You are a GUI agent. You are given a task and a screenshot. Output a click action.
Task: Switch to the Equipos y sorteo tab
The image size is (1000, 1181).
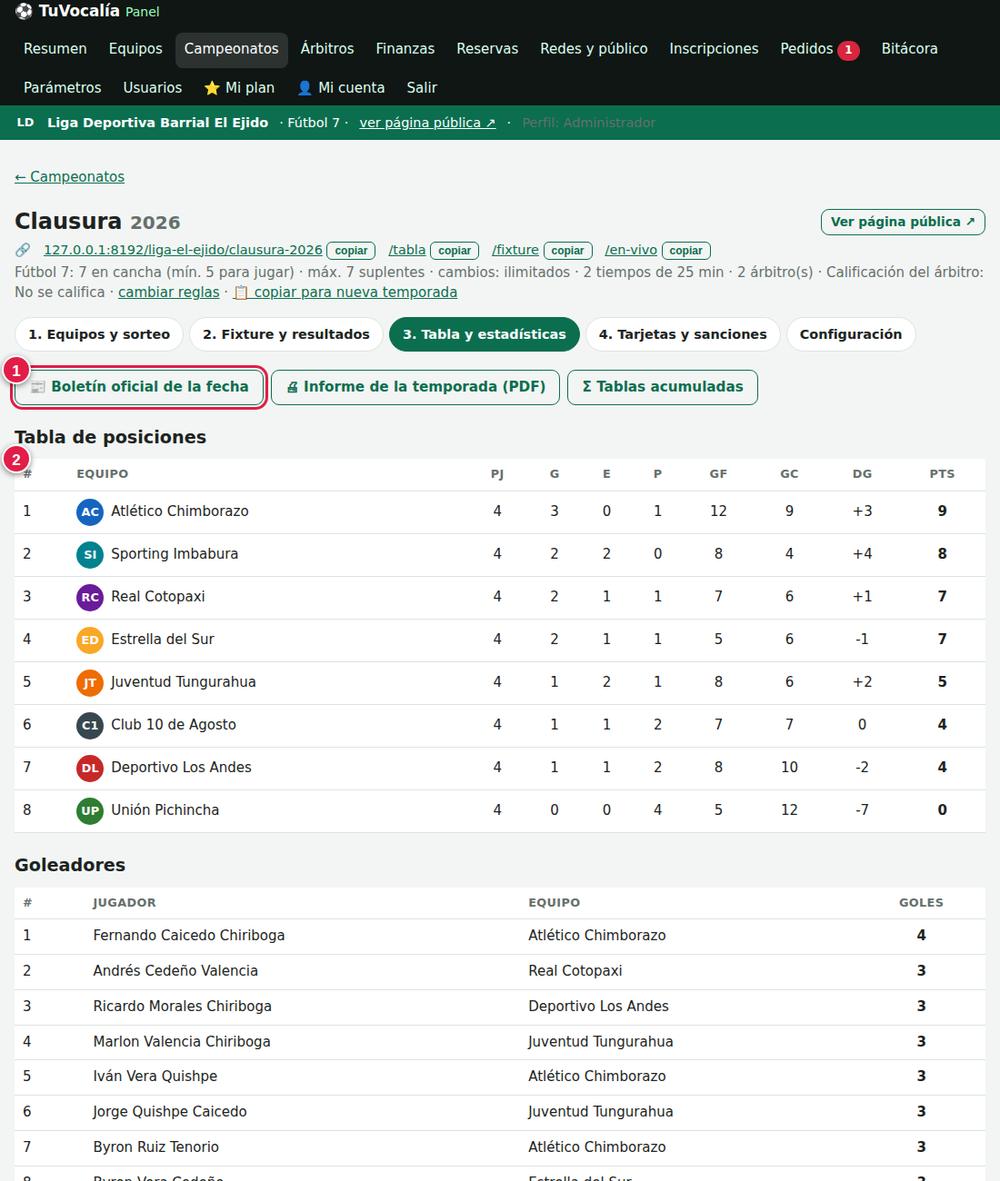coord(99,334)
